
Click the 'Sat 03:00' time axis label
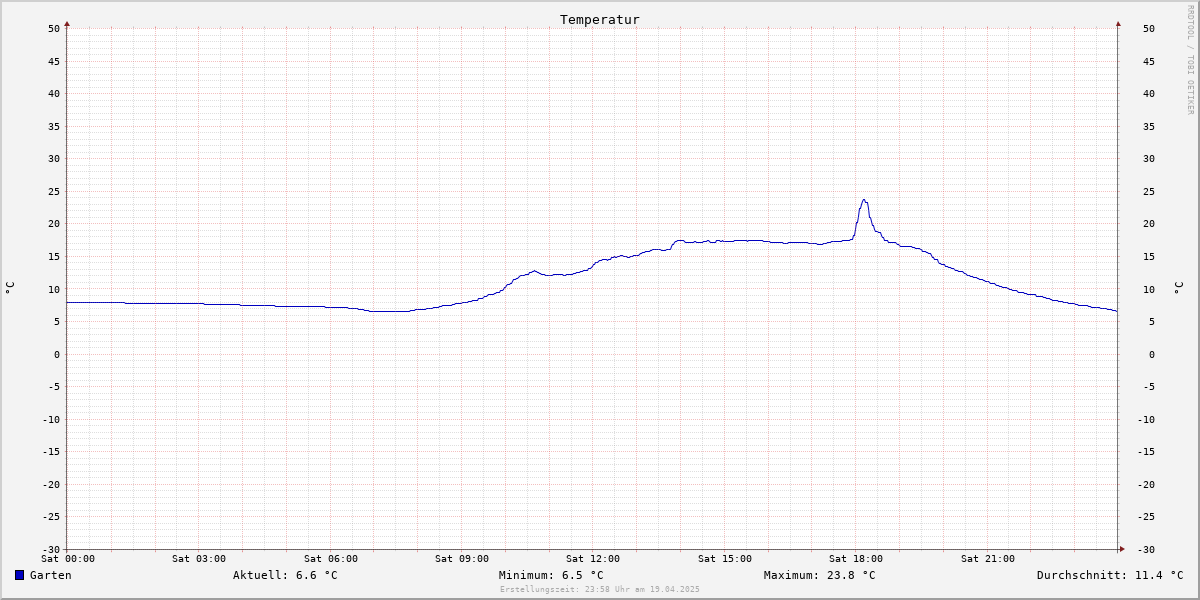coord(199,559)
